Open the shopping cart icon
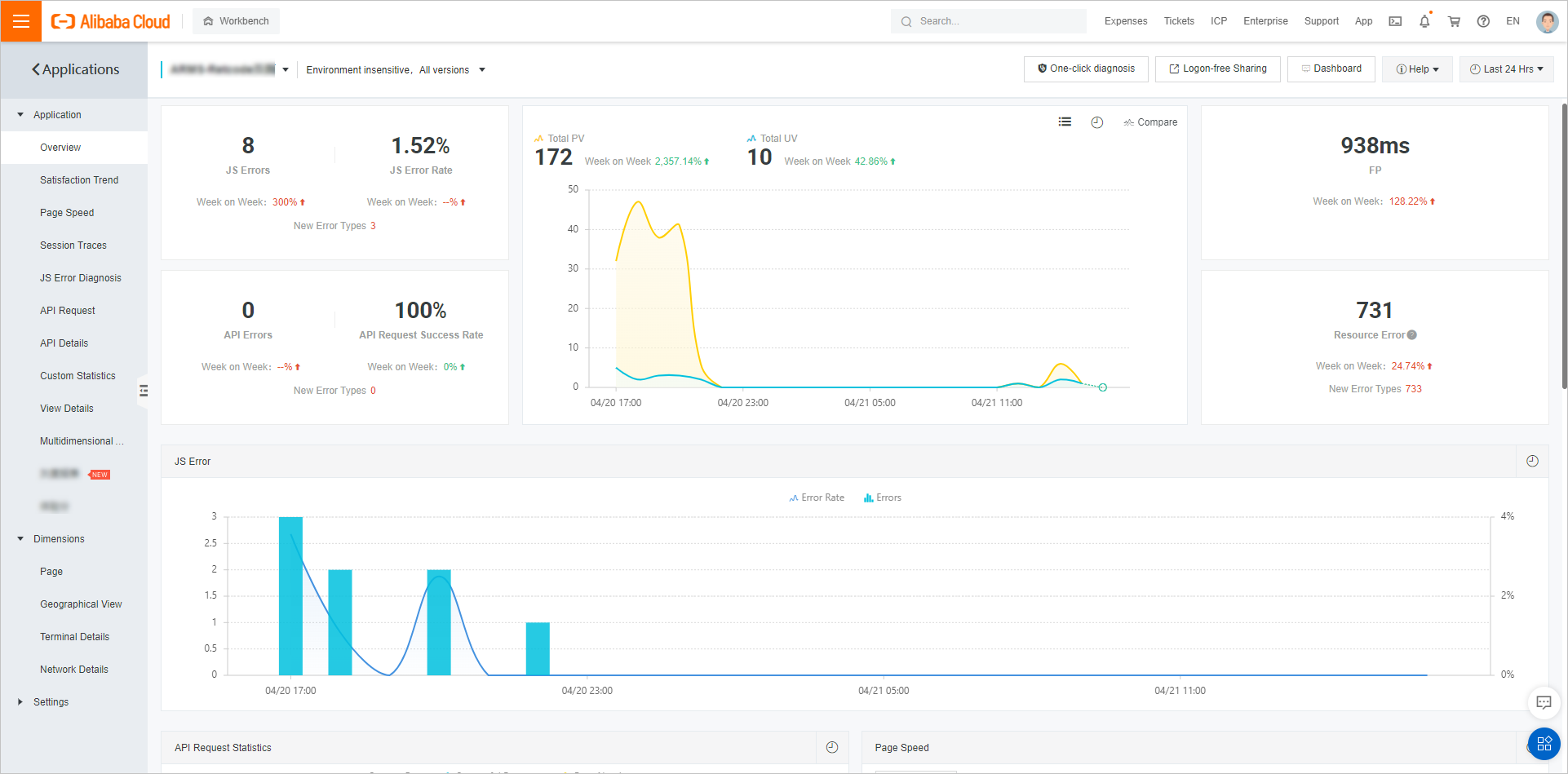The height and width of the screenshot is (774, 1568). point(1454,21)
